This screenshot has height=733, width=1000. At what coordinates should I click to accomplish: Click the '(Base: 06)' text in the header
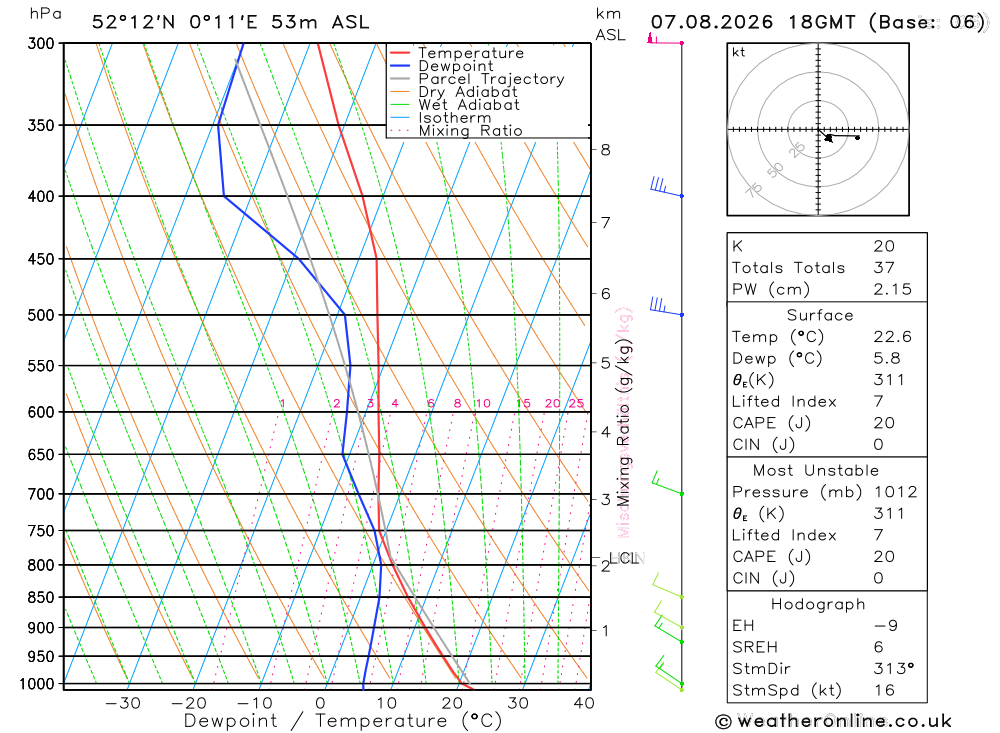tap(927, 22)
